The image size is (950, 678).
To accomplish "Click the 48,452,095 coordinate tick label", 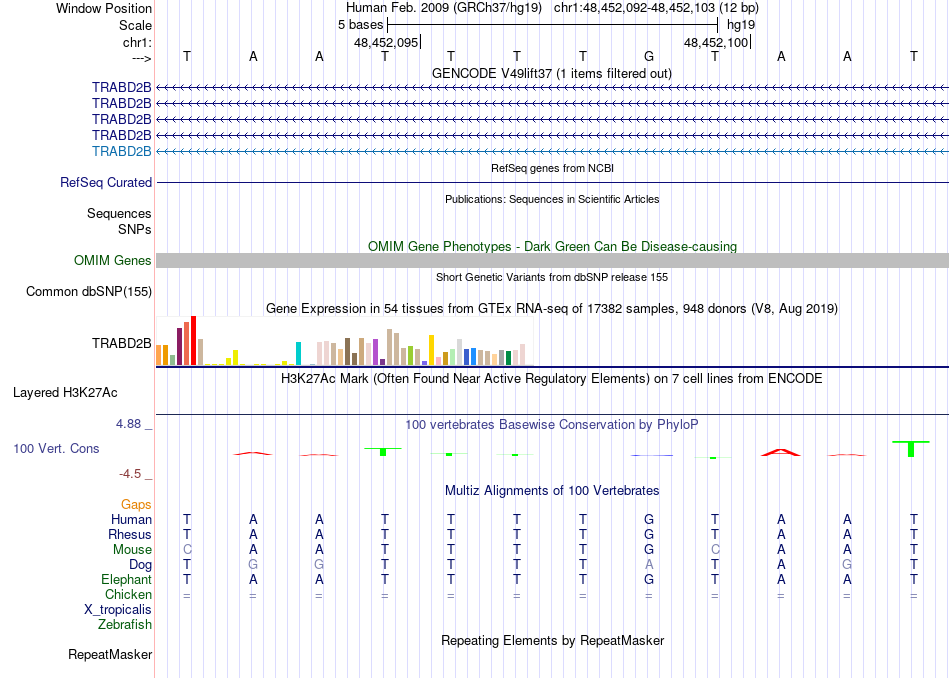I will (386, 42).
